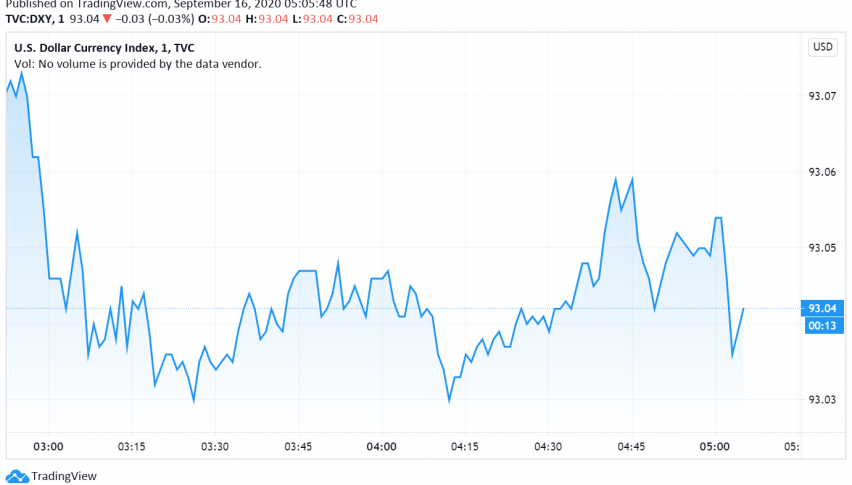The width and height of the screenshot is (852, 485).
Task: Click the 00:13 countdown label
Action: (x=822, y=325)
